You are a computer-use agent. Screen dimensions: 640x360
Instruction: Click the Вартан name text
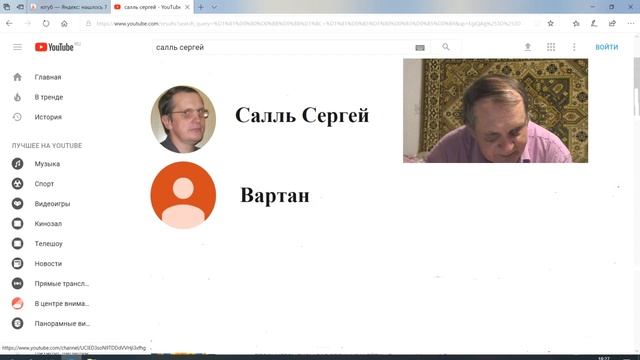[x=275, y=195]
